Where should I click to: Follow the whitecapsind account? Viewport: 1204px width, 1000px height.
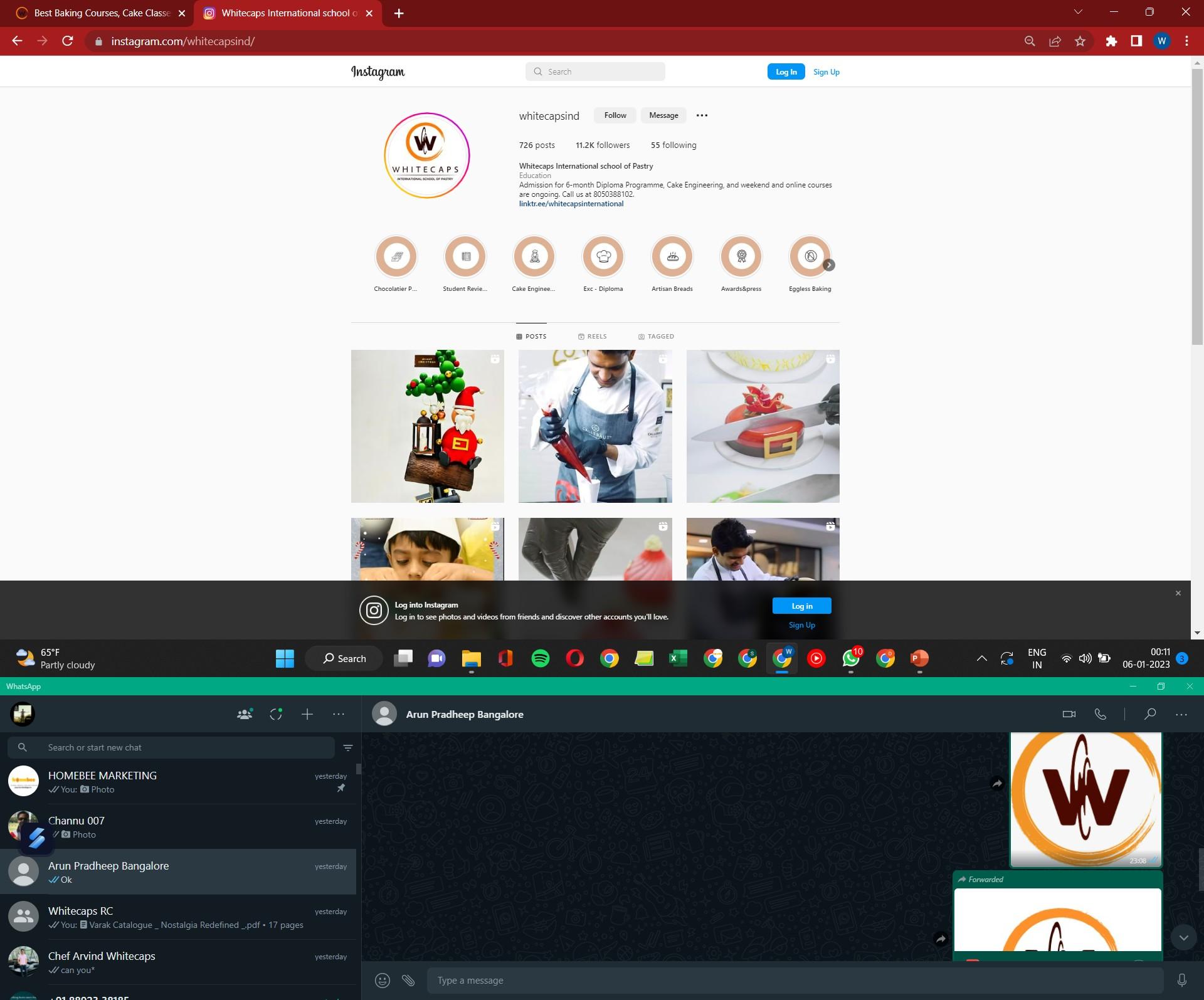pyautogui.click(x=615, y=115)
